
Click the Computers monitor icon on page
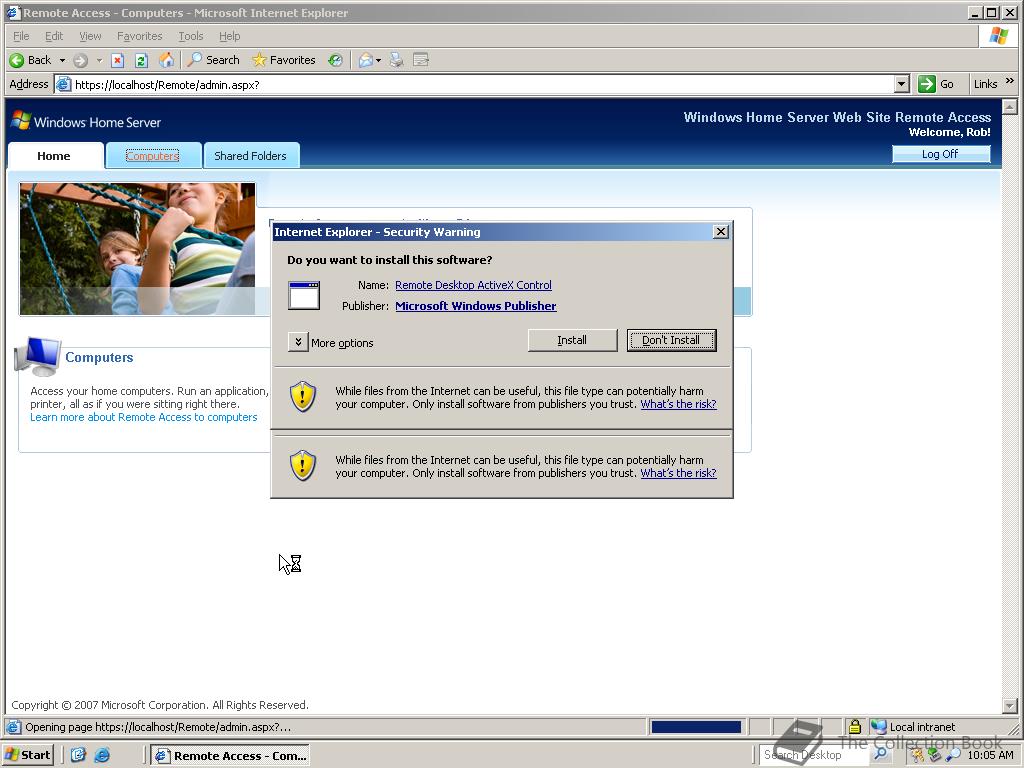pos(38,357)
